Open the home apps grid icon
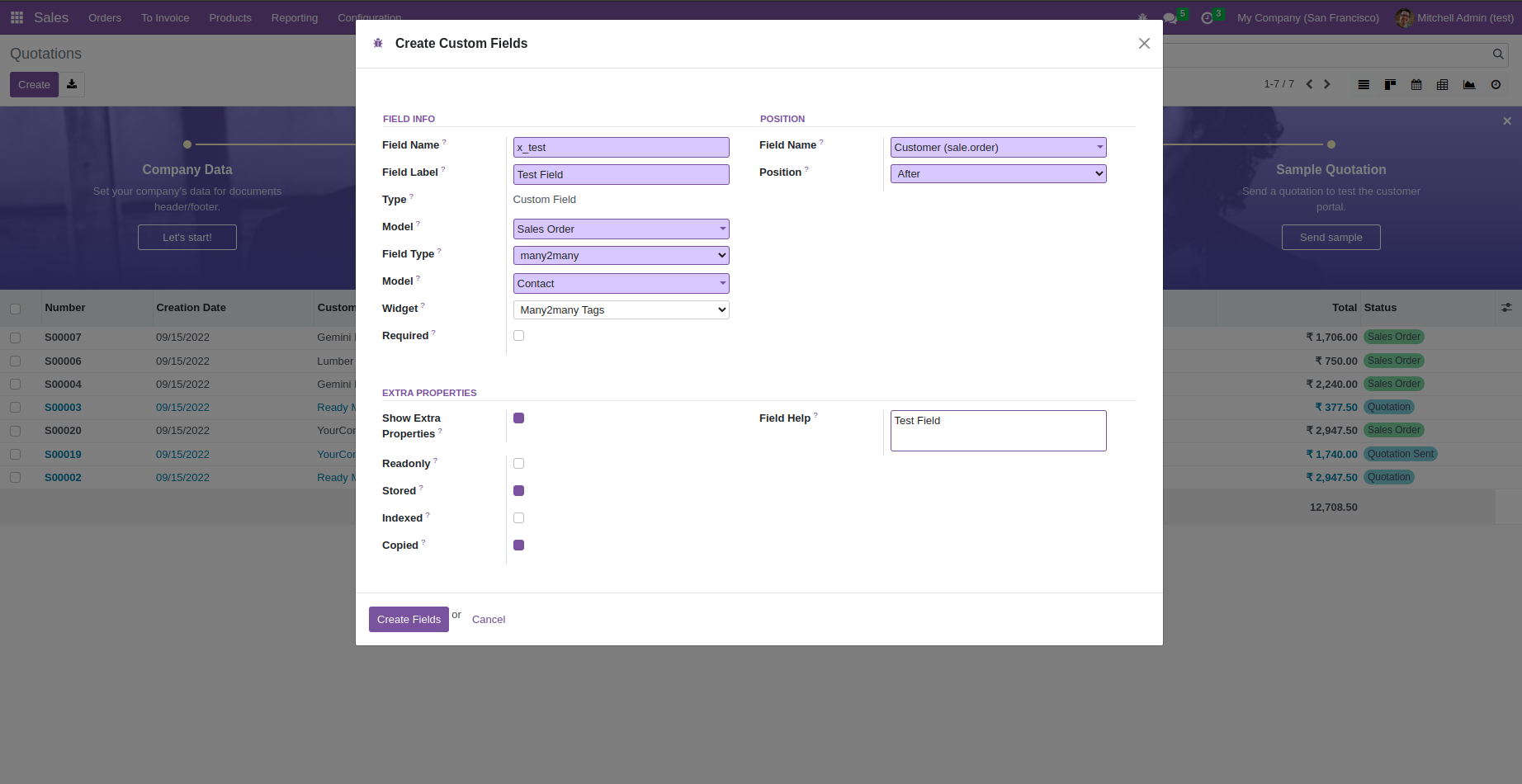Image resolution: width=1522 pixels, height=784 pixels. [x=17, y=17]
